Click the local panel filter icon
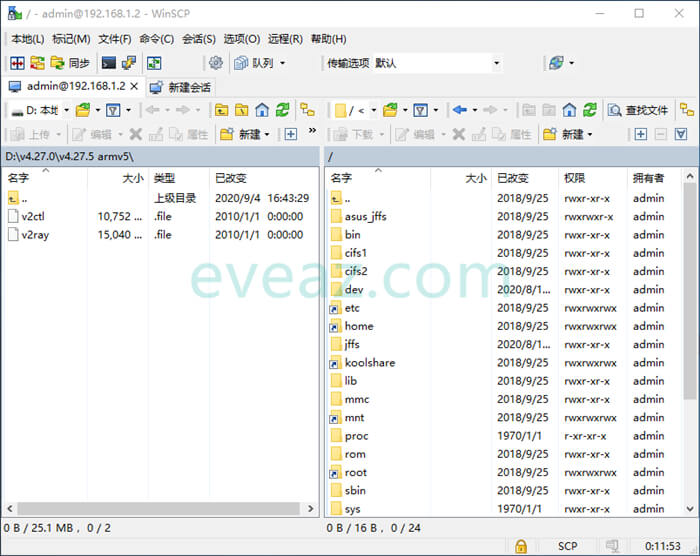Viewport: 700px width, 556px height. [x=113, y=110]
